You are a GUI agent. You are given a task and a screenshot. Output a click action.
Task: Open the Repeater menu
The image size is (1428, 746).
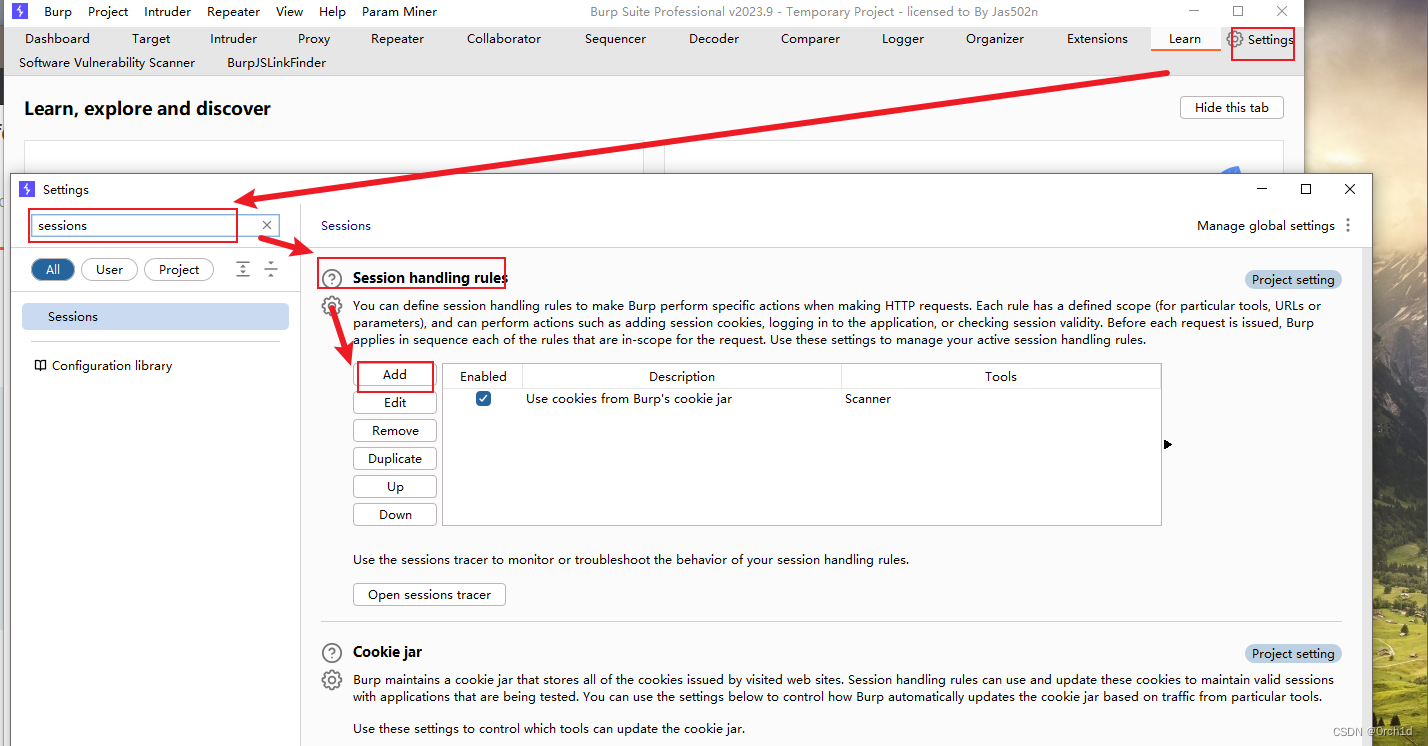pyautogui.click(x=234, y=12)
